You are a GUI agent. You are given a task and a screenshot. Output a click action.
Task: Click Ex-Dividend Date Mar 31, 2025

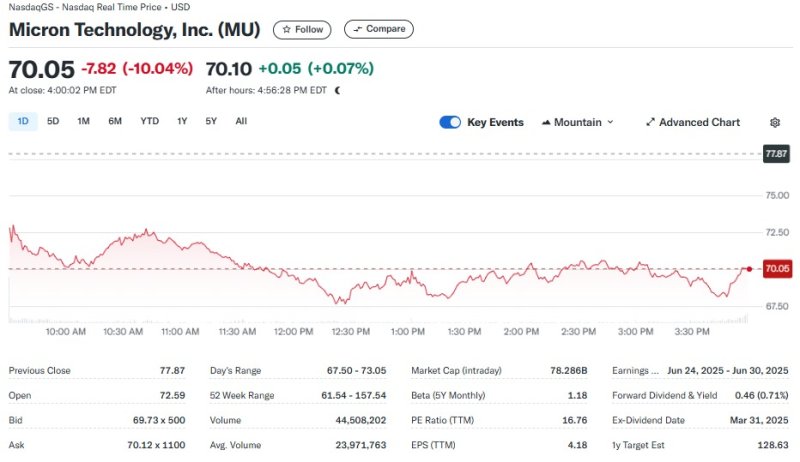[759, 420]
